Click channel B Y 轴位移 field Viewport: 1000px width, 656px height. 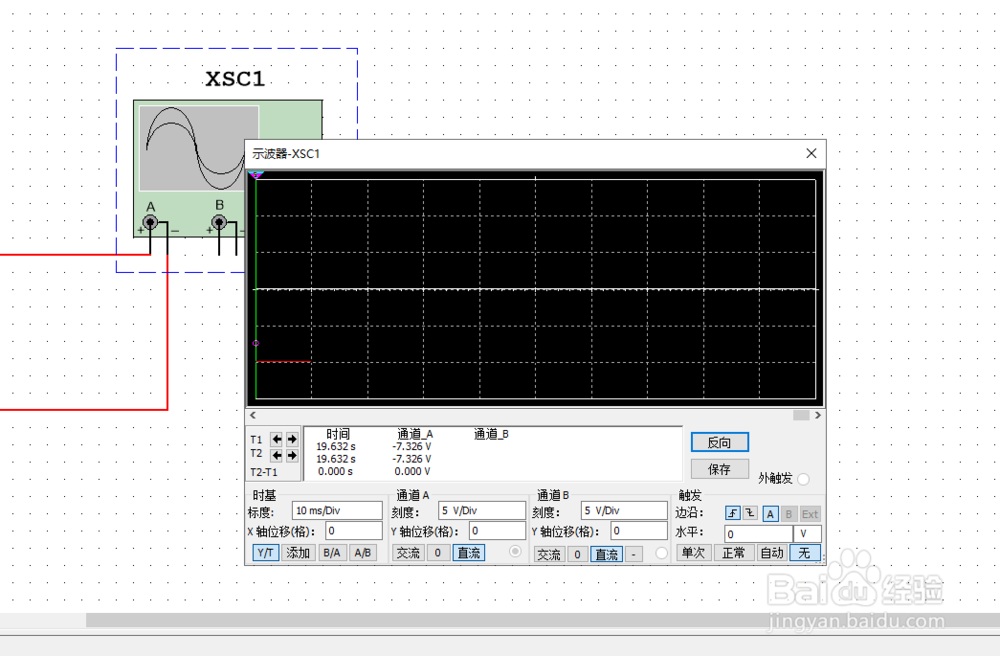pos(639,531)
